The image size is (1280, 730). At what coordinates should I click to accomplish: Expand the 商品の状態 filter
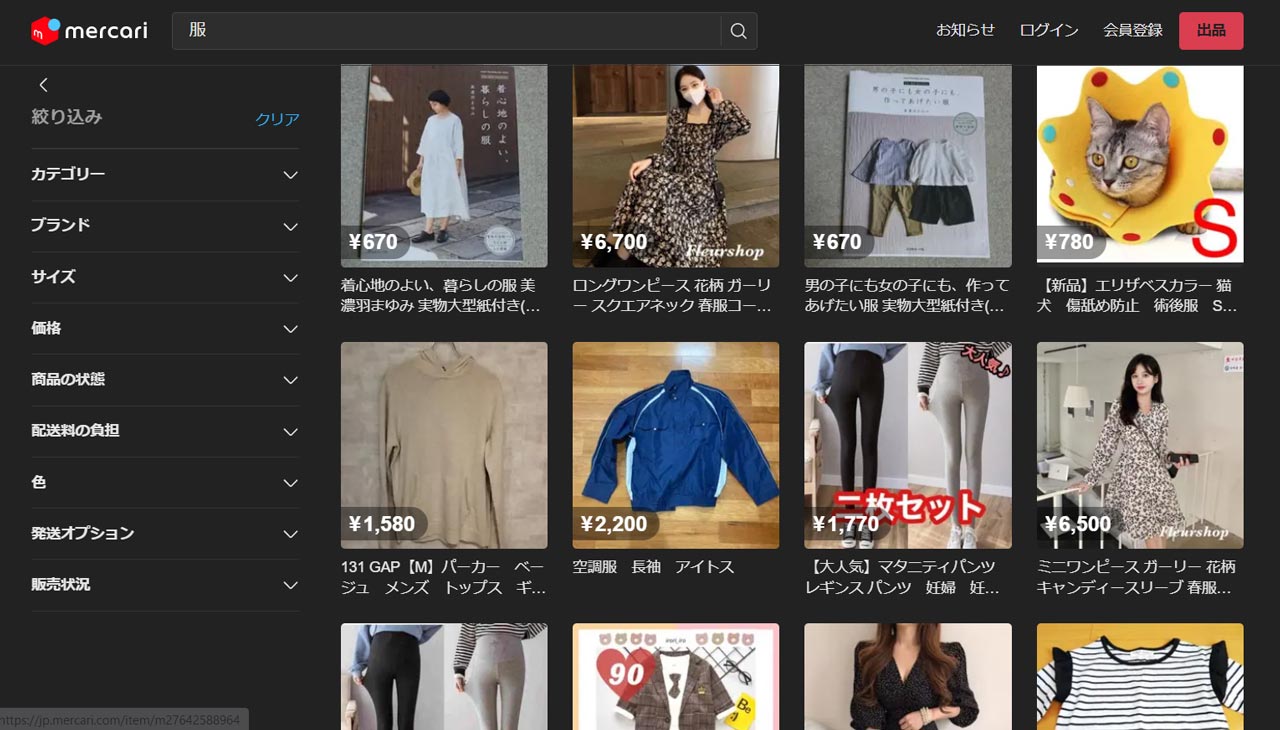pyautogui.click(x=165, y=380)
